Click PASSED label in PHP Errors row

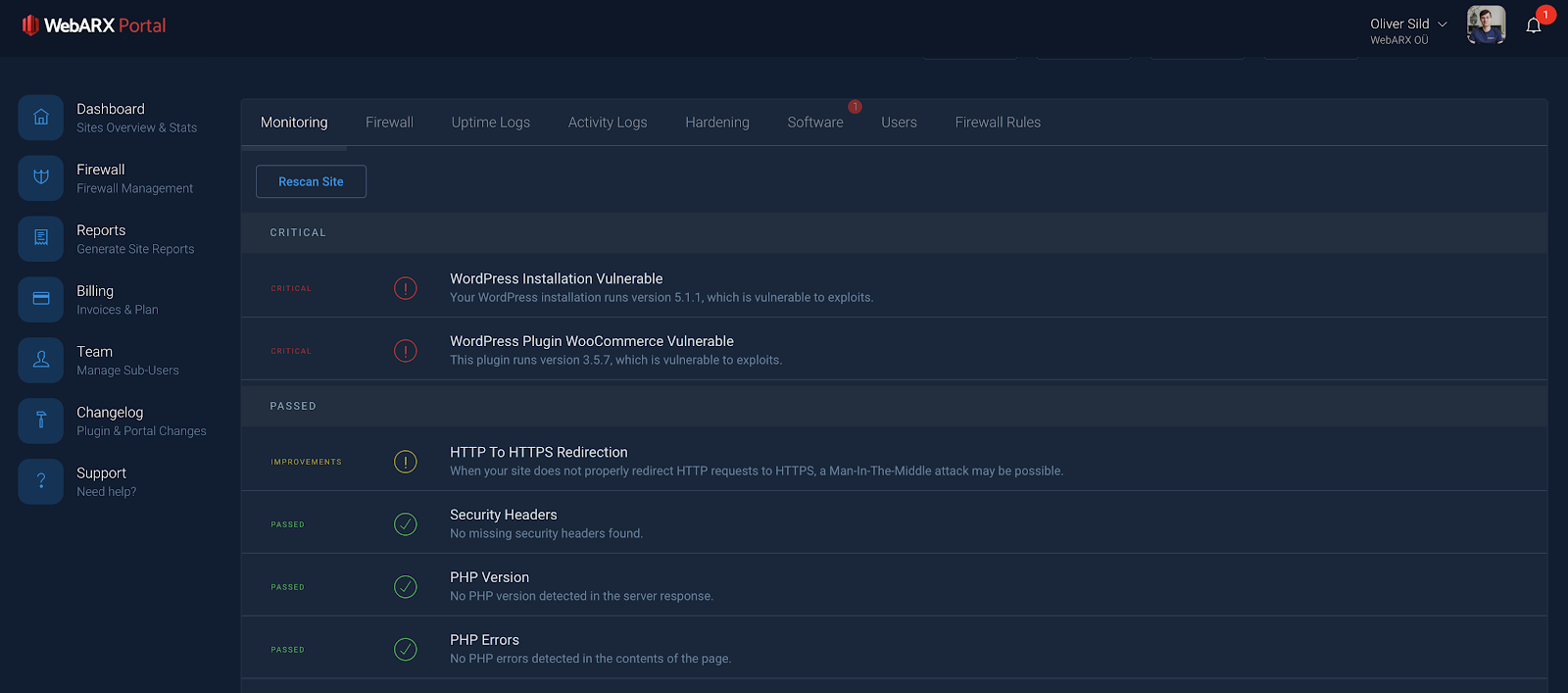[288, 650]
